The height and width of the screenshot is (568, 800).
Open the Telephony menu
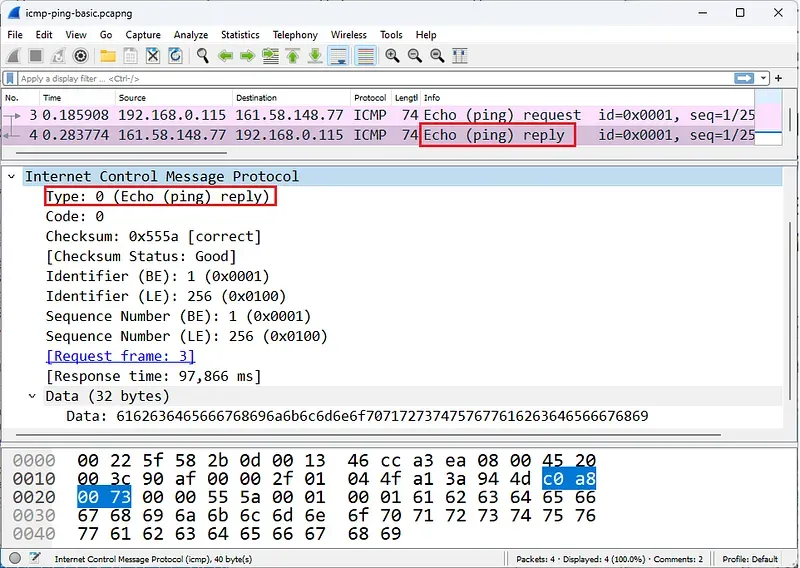click(295, 35)
